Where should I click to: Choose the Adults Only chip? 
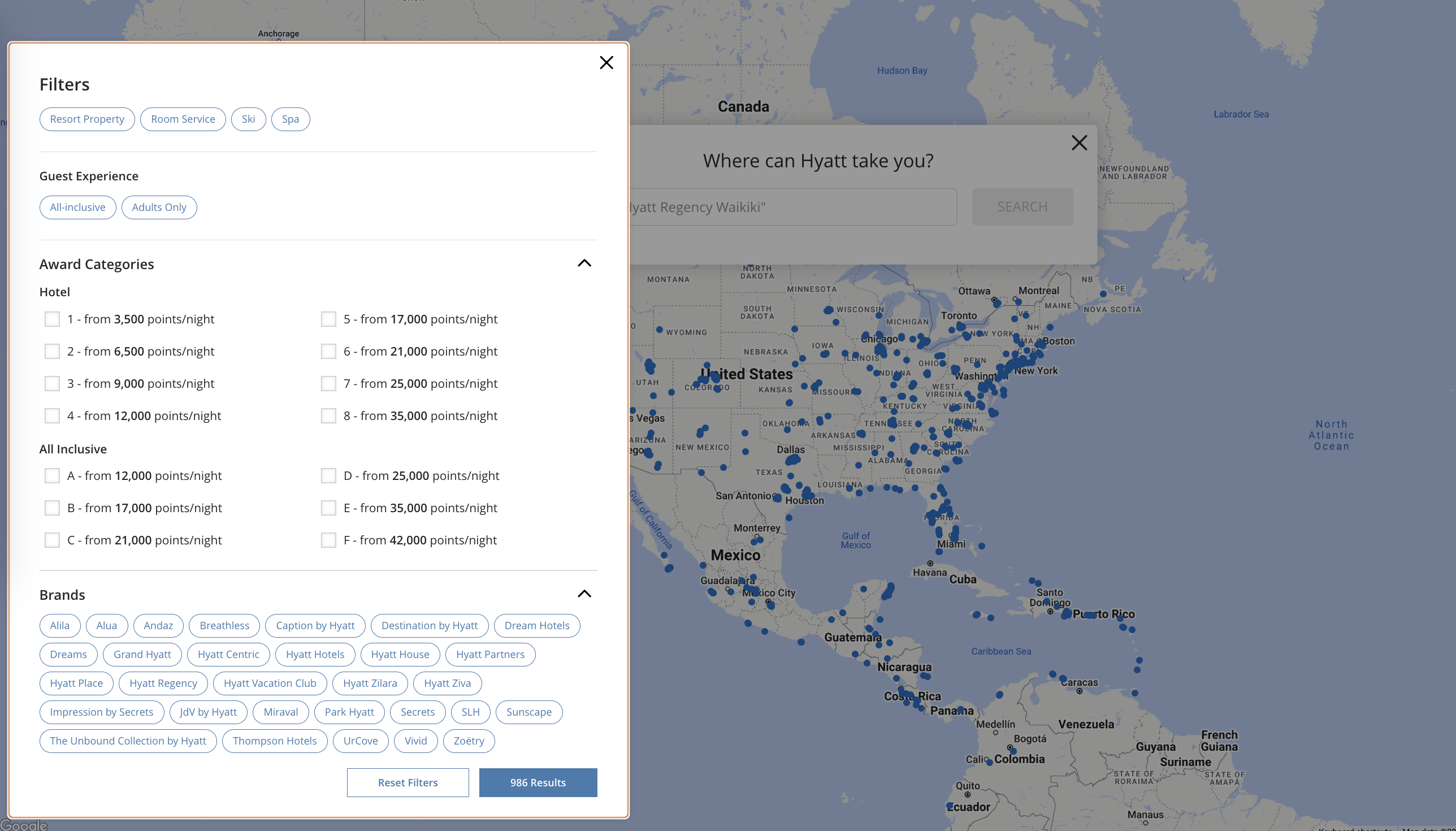[x=159, y=207]
